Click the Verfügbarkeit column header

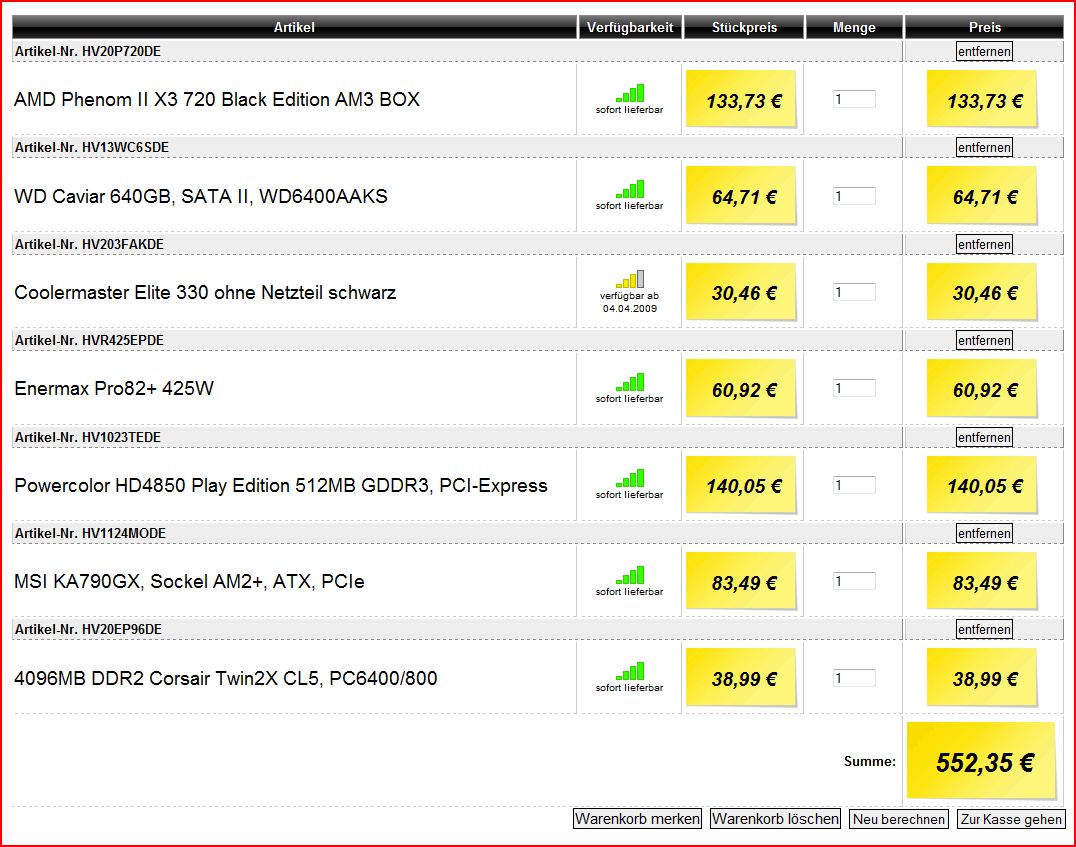pos(630,27)
